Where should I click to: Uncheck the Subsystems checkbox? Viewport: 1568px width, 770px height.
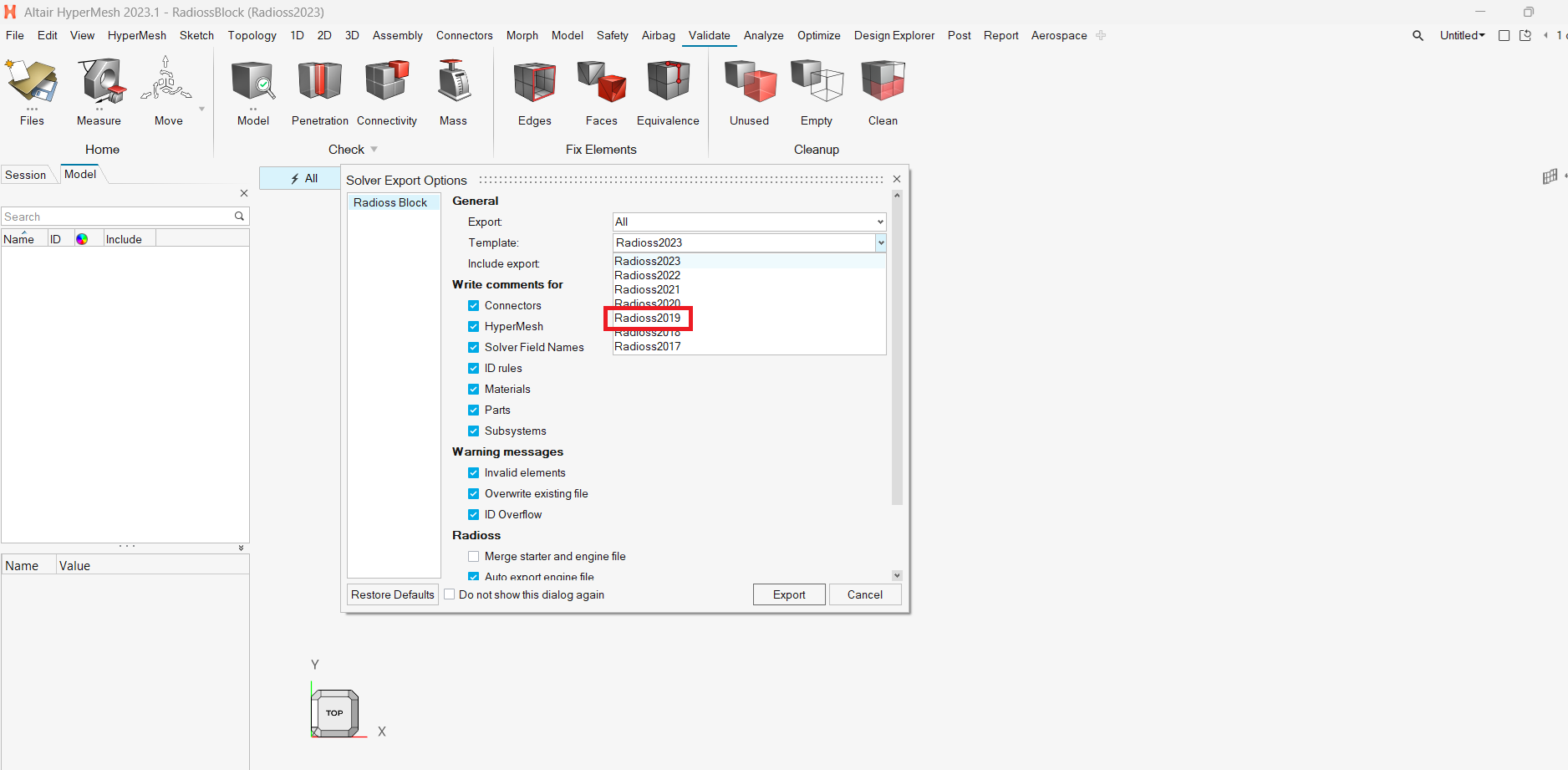474,431
